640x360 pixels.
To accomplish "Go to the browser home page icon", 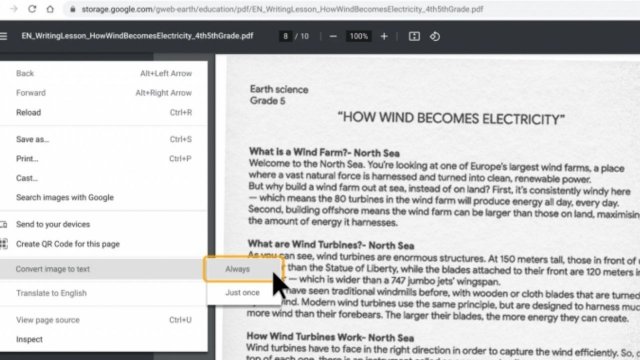I will click(50, 9).
